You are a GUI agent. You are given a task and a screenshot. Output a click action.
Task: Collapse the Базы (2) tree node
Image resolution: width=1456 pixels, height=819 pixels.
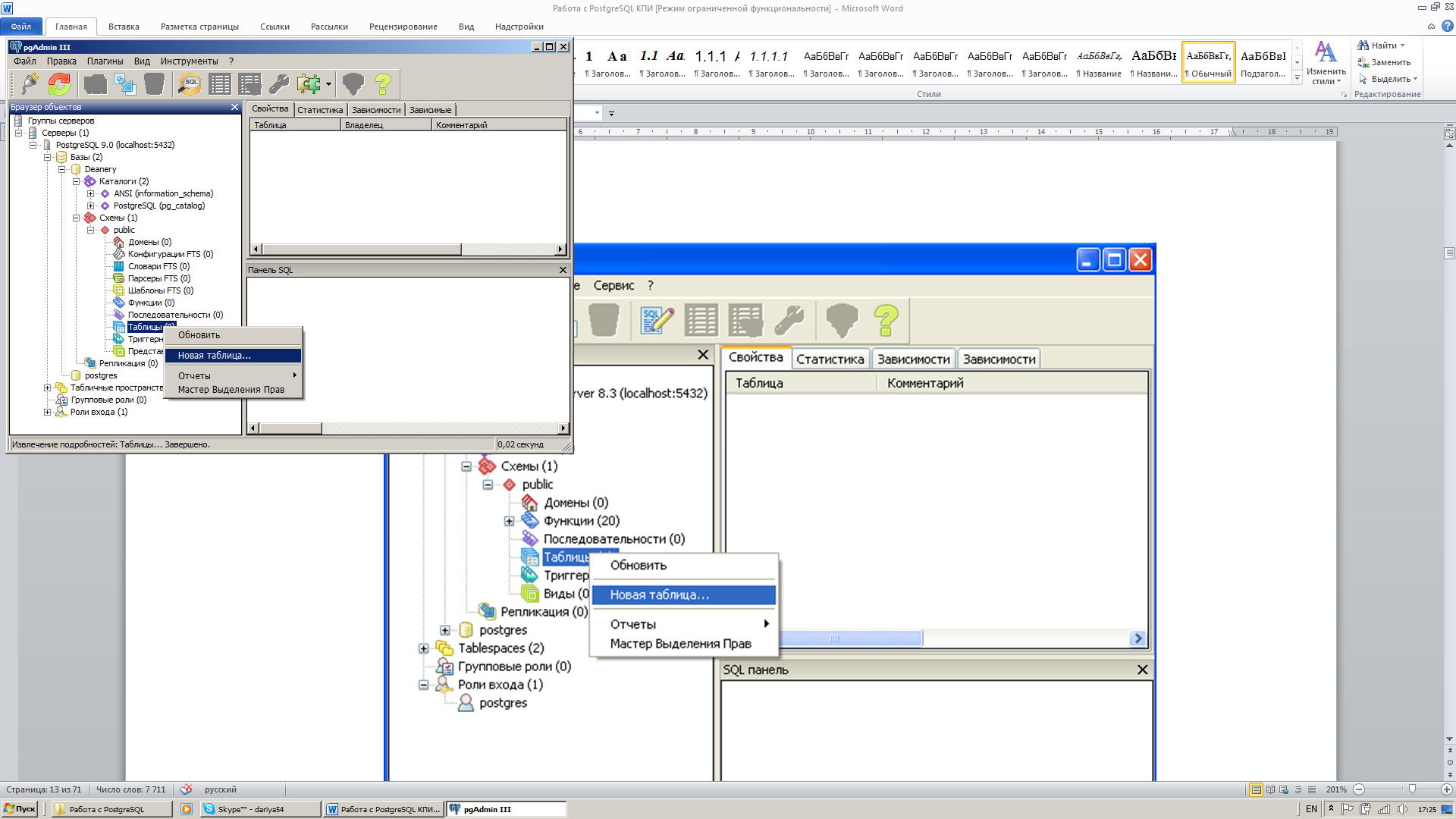(47, 157)
